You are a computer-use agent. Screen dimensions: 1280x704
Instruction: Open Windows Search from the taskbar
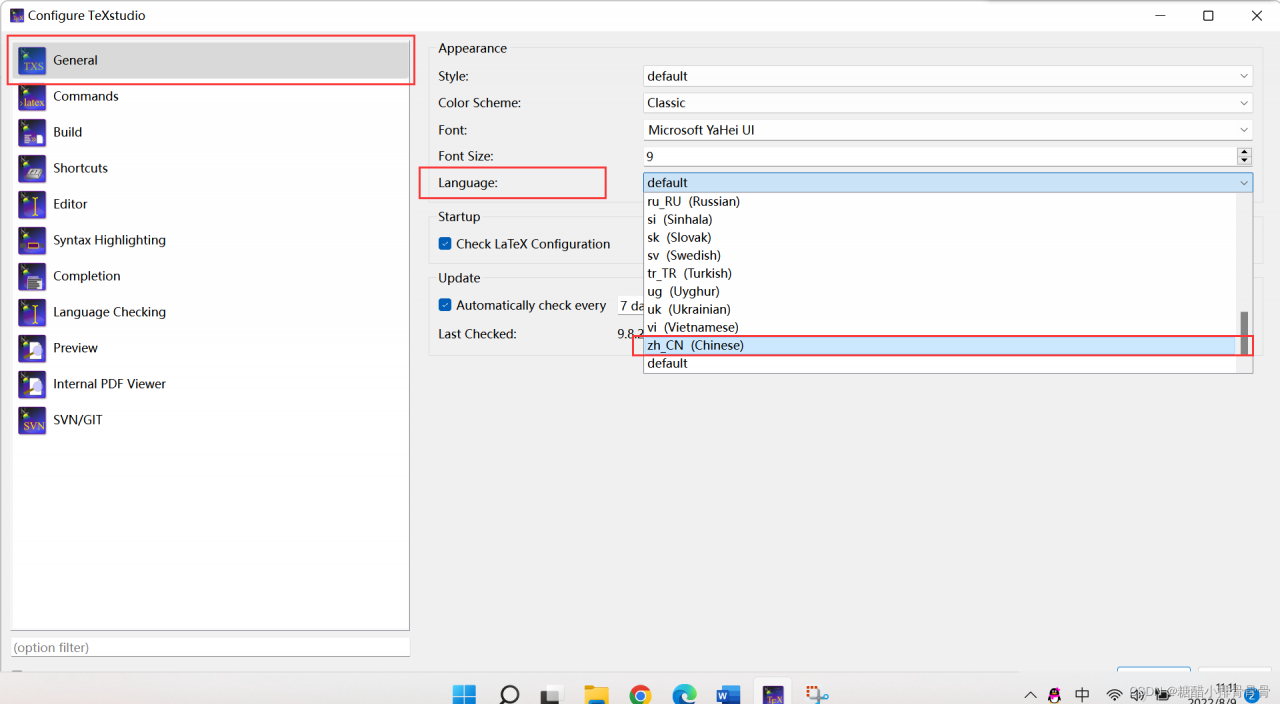[x=509, y=694]
